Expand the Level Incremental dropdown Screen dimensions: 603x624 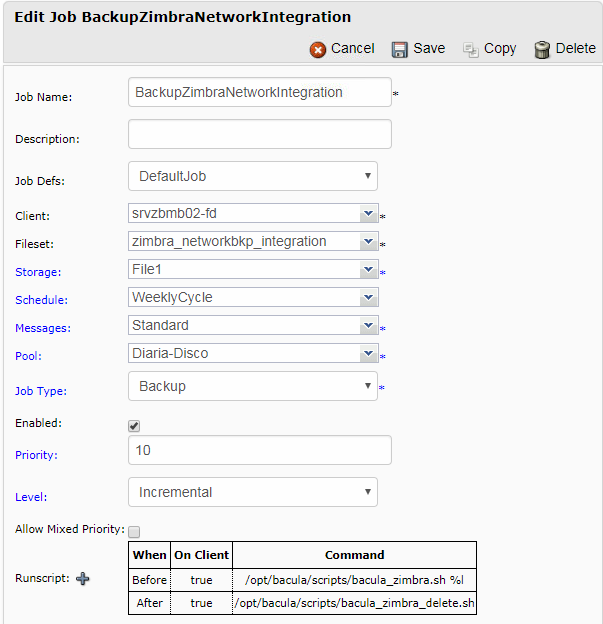click(253, 492)
